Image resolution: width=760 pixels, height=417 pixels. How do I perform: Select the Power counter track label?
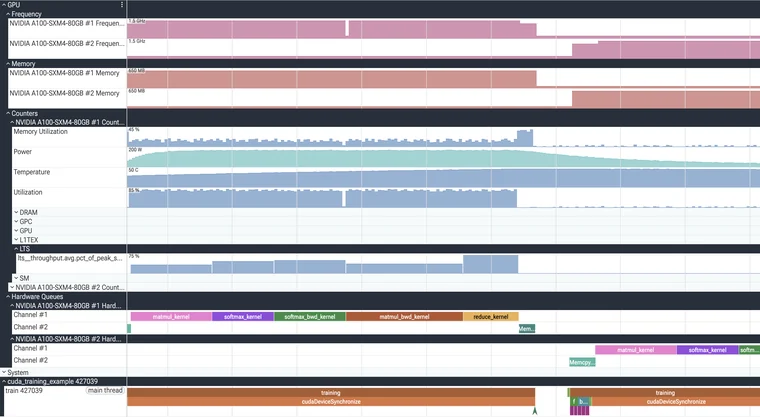pos(23,152)
